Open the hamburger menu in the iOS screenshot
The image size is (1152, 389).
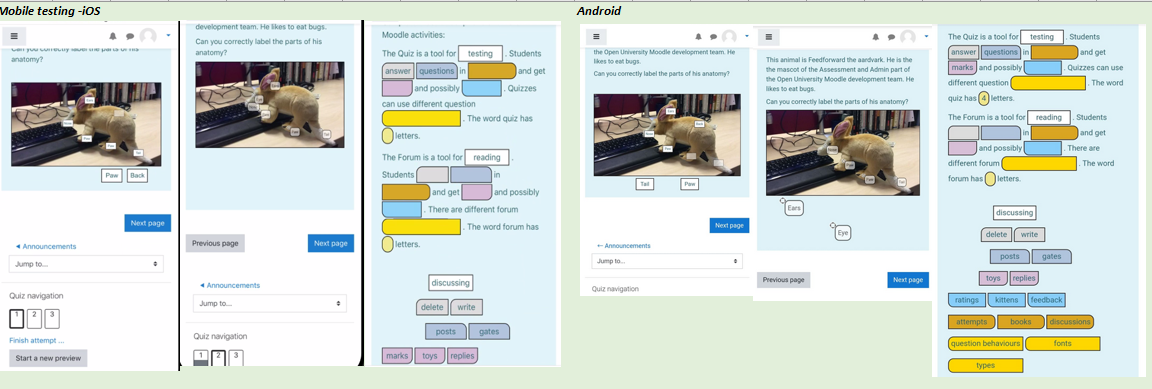click(14, 35)
